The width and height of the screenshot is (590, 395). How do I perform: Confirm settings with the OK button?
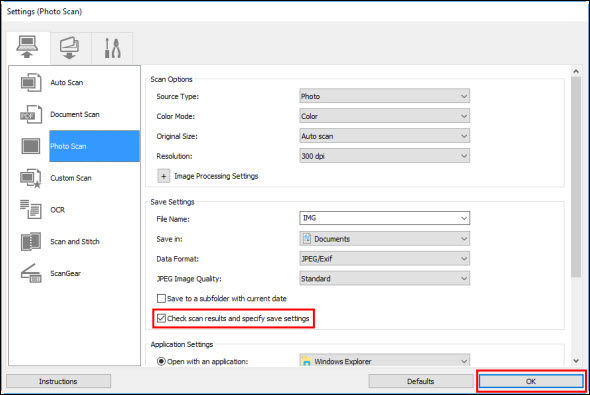point(531,381)
